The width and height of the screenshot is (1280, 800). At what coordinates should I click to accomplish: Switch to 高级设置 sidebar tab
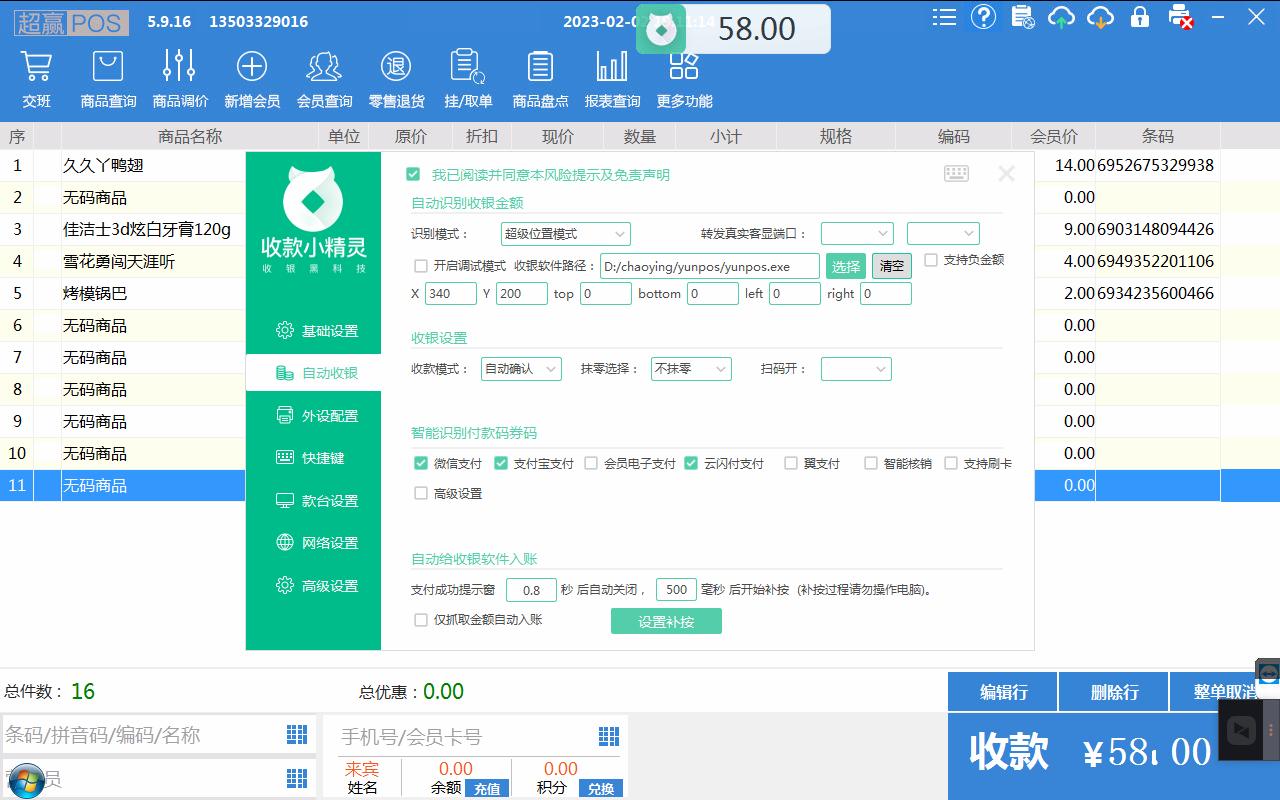pyautogui.click(x=316, y=586)
